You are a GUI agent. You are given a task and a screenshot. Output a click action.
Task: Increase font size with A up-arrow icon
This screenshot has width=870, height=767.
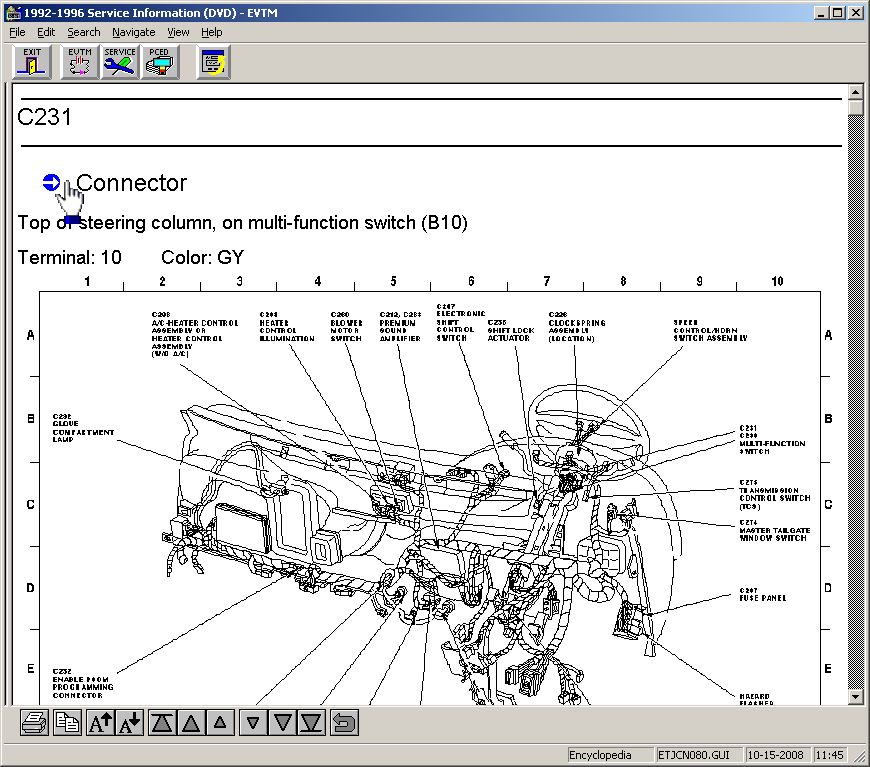click(x=100, y=723)
